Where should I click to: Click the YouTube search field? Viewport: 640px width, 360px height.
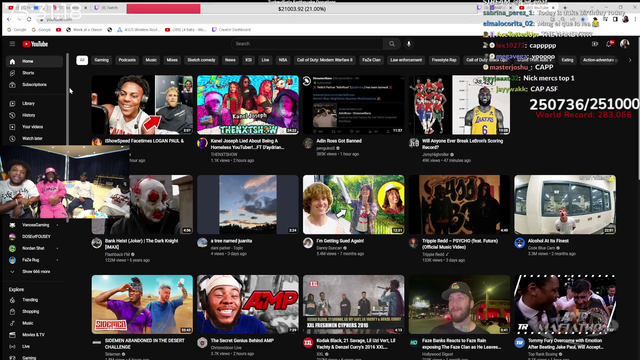[x=307, y=44]
